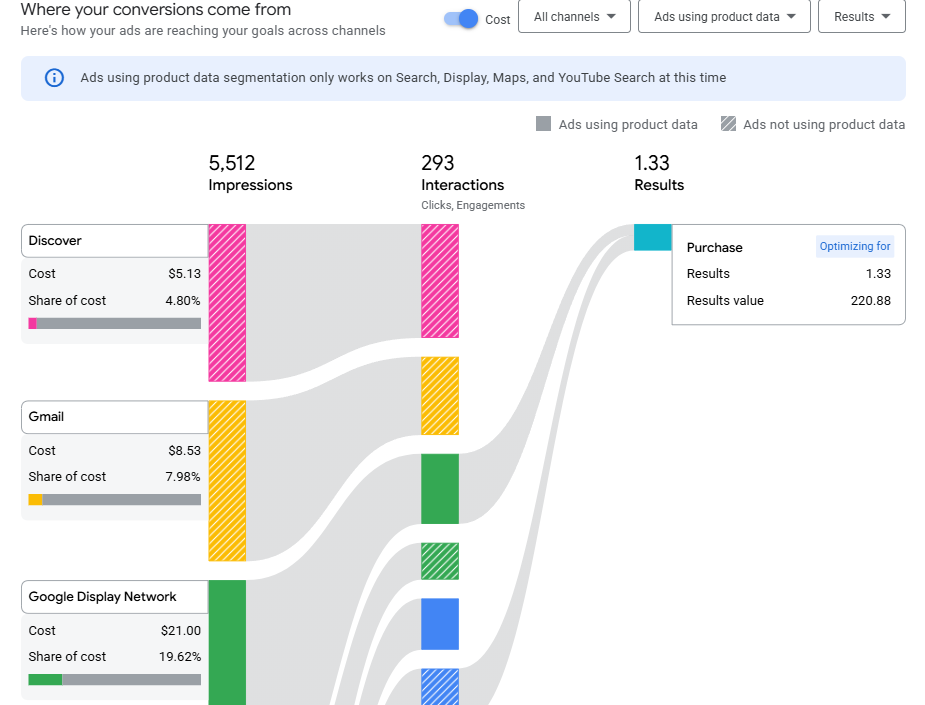The image size is (925, 705).
Task: Open the Results metric dropdown
Action: 859,17
